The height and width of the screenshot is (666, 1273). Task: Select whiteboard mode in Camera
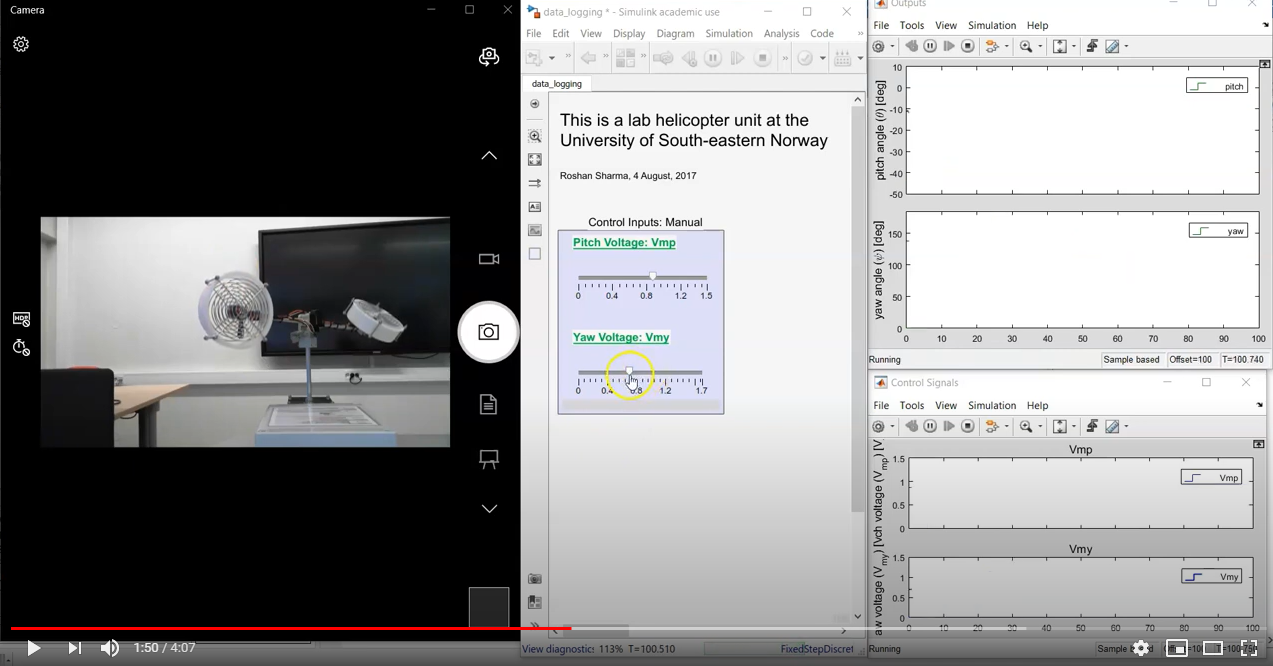[x=489, y=459]
